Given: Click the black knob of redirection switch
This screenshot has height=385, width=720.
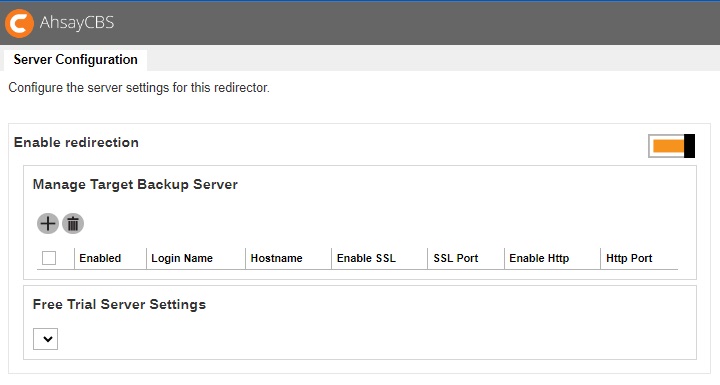Looking at the screenshot, I should [689, 146].
